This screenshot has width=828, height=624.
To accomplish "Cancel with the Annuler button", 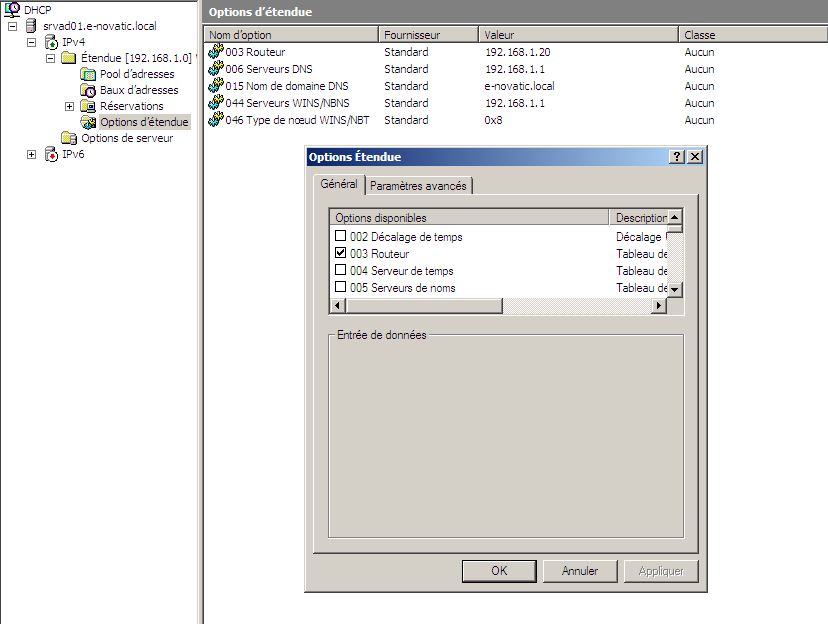I will tap(580, 571).
